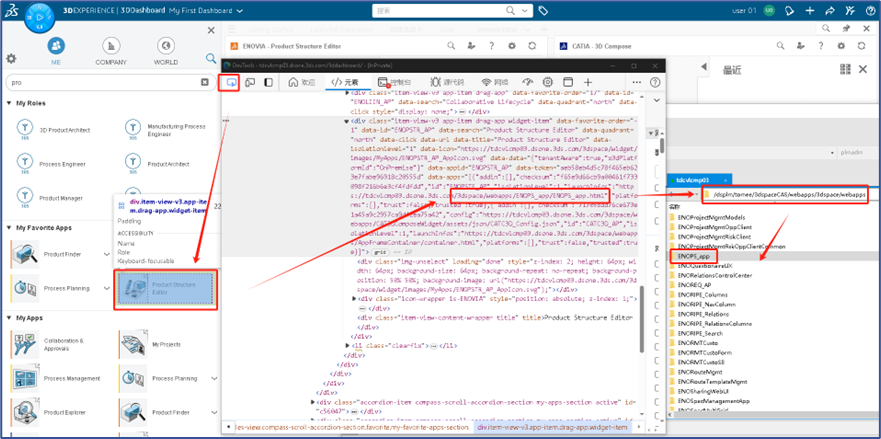Image resolution: width=881 pixels, height=439 pixels.
Task: Click the compass panel search magnifier
Action: click(x=211, y=58)
